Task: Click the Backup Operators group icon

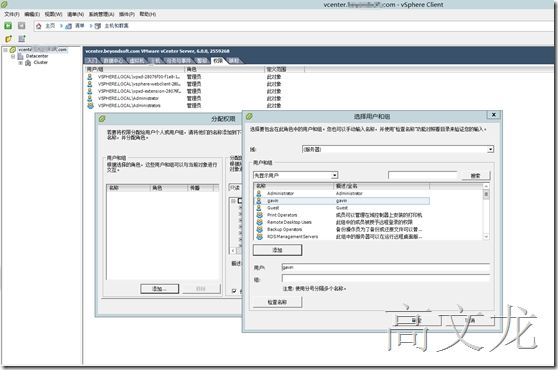Action: 259,229
